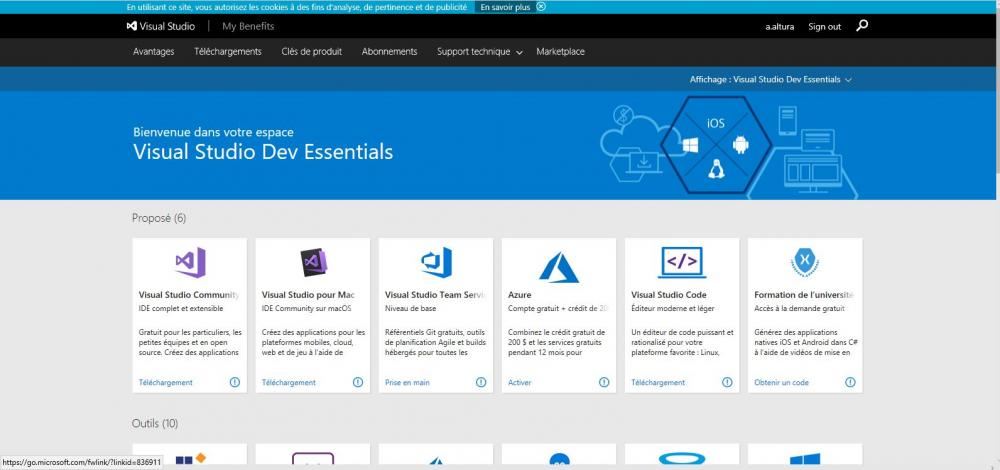Click Prise en main link

tap(407, 382)
